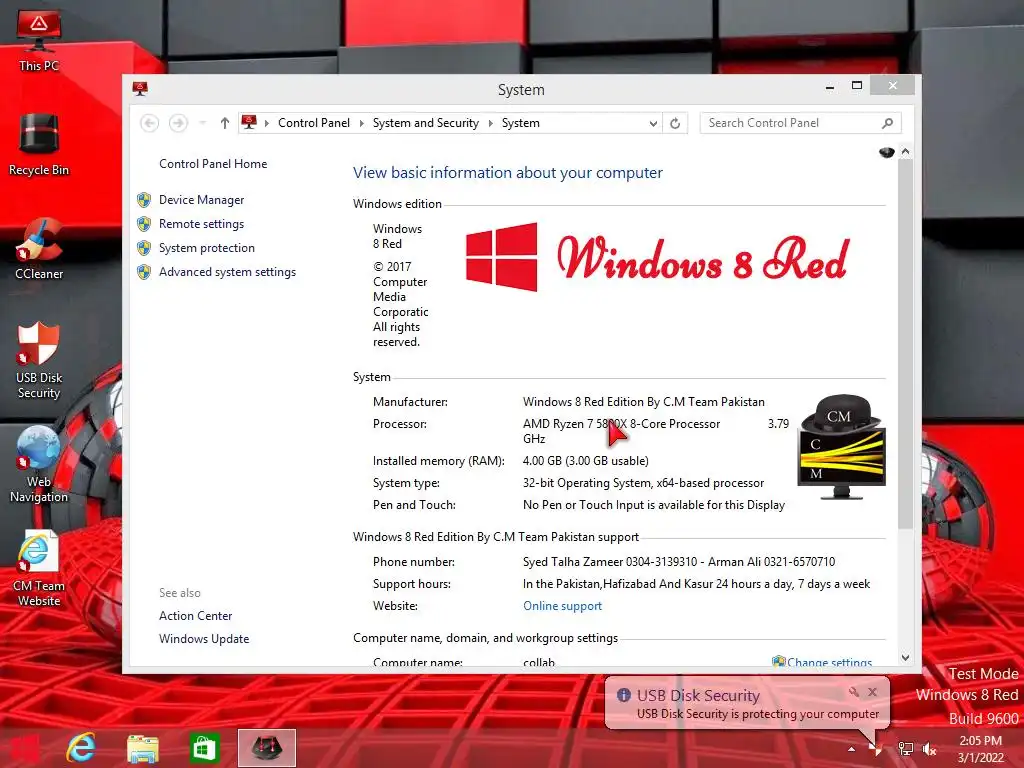1024x768 pixels.
Task: Open USB Disk Security desktop shortcut
Action: 39,360
